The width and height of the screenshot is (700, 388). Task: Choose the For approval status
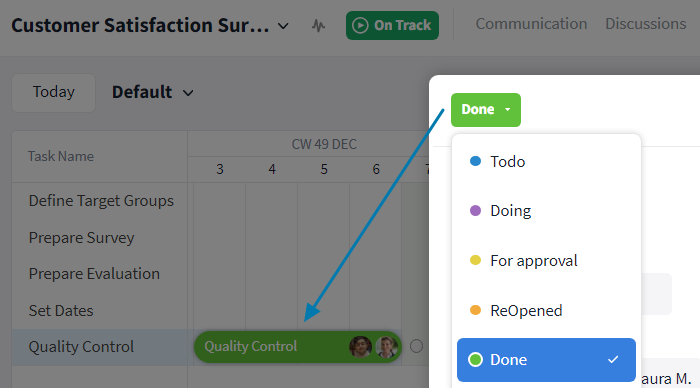point(546,260)
